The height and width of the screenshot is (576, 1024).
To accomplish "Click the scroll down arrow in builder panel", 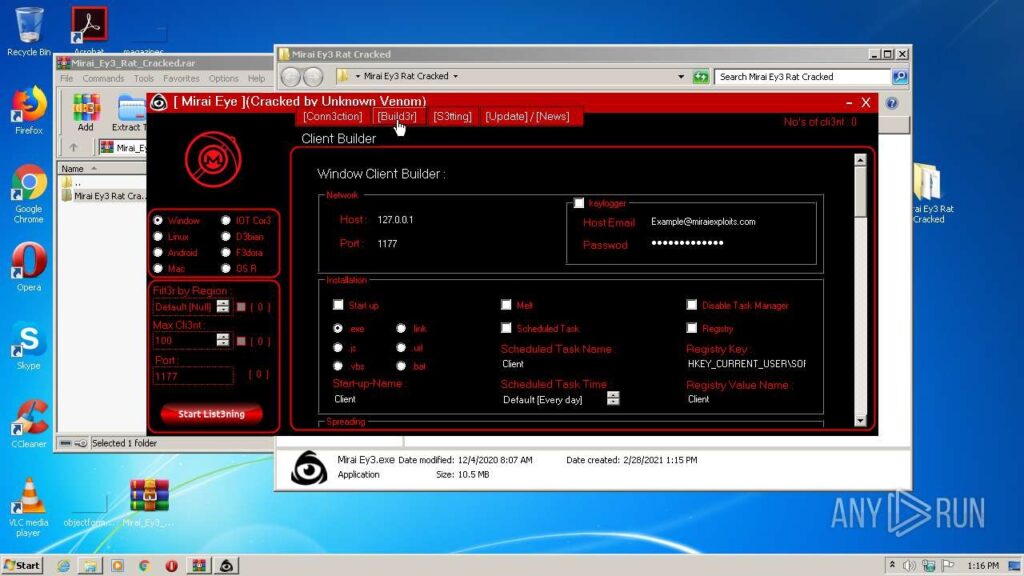I will 860,421.
